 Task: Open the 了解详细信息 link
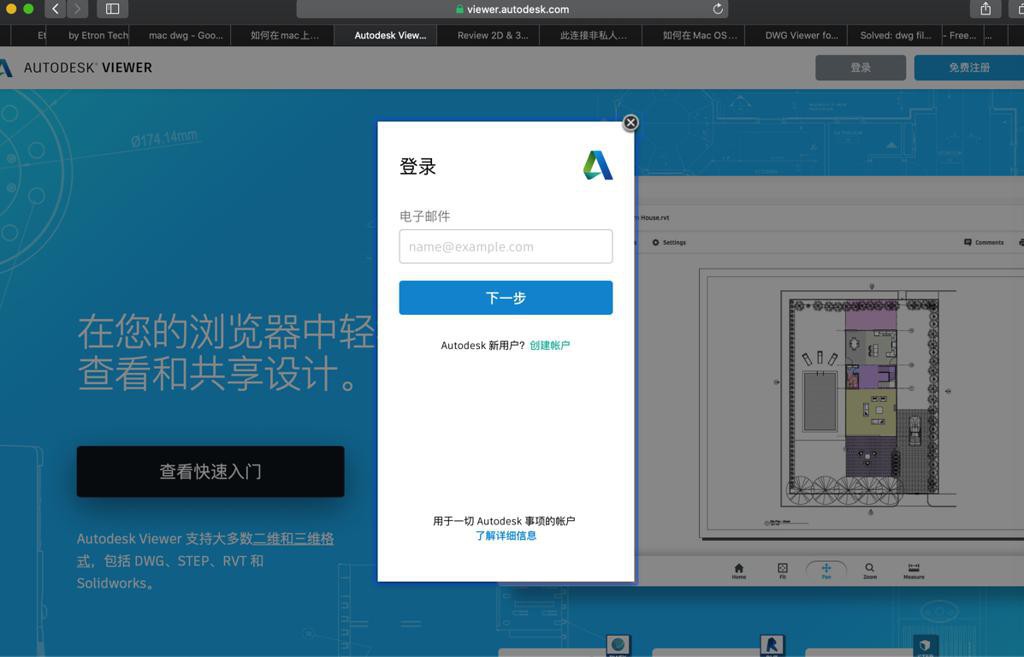pyautogui.click(x=505, y=536)
